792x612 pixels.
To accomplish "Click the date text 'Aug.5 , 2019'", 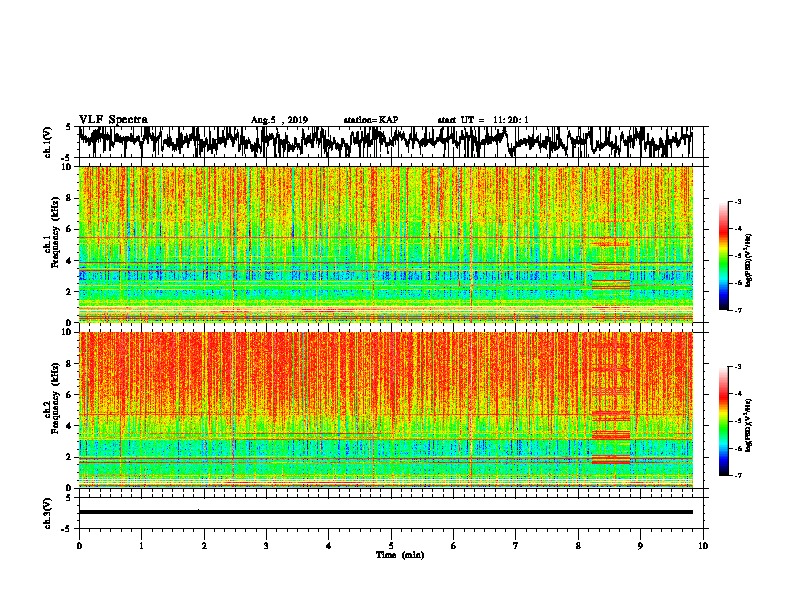I will pos(279,120).
